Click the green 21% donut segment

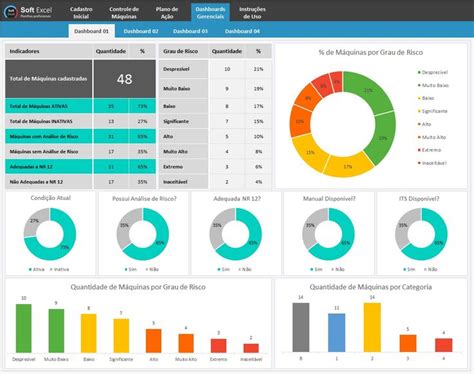pos(368,90)
